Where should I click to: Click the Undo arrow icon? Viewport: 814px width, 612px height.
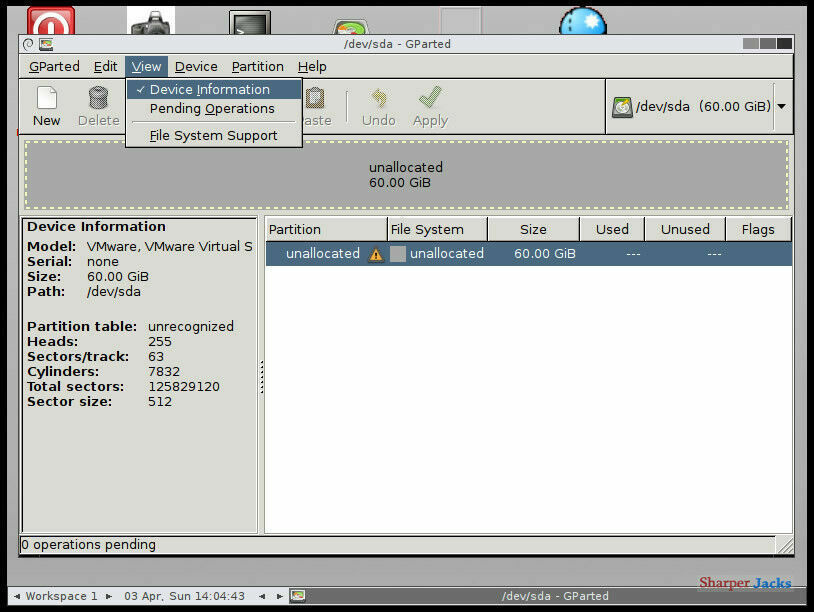pyautogui.click(x=379, y=98)
